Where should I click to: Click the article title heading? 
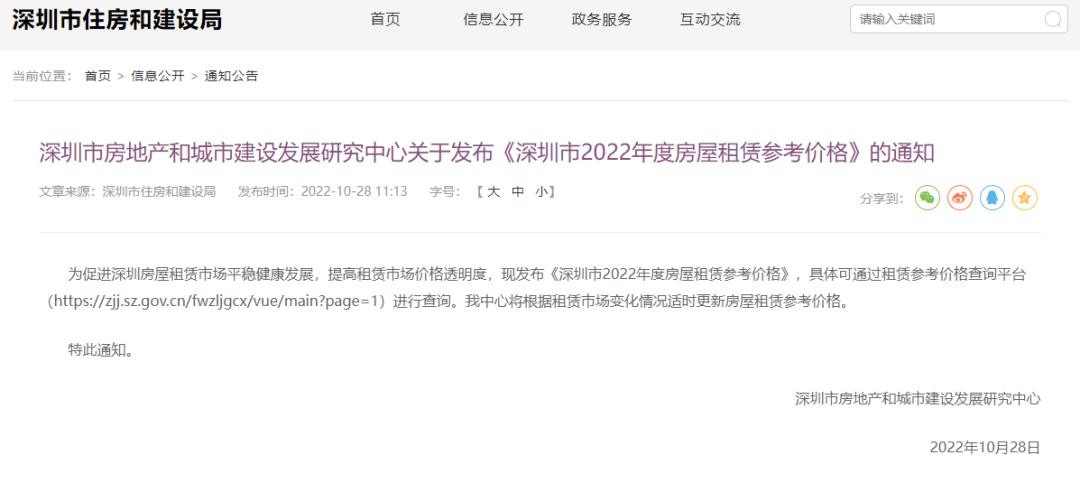(486, 153)
